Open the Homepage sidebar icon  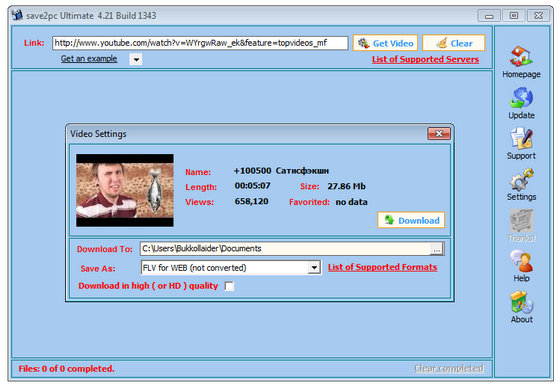(521, 56)
